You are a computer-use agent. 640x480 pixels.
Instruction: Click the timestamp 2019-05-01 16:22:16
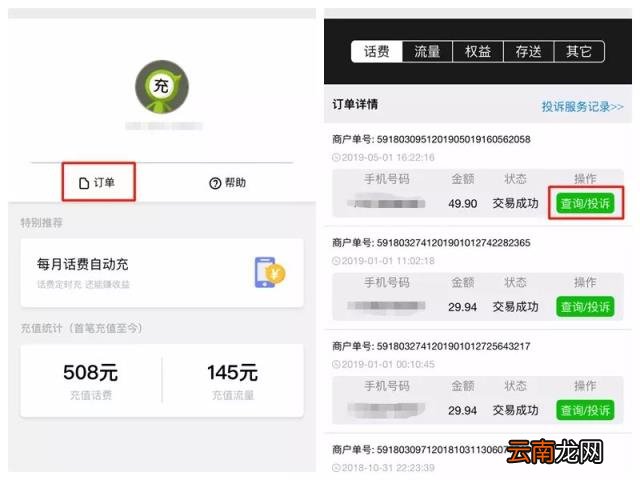coord(387,158)
